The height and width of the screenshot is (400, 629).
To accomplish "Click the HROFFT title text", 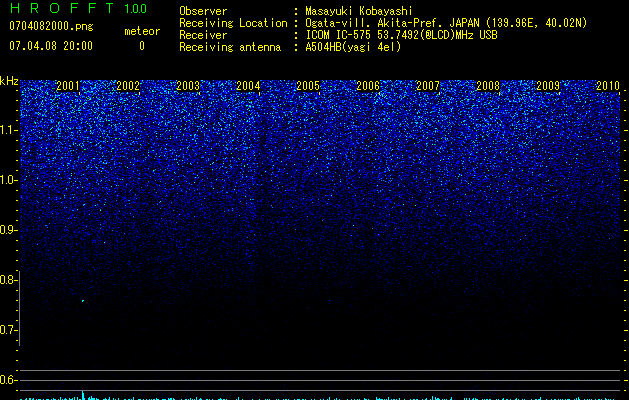I will click(x=62, y=8).
